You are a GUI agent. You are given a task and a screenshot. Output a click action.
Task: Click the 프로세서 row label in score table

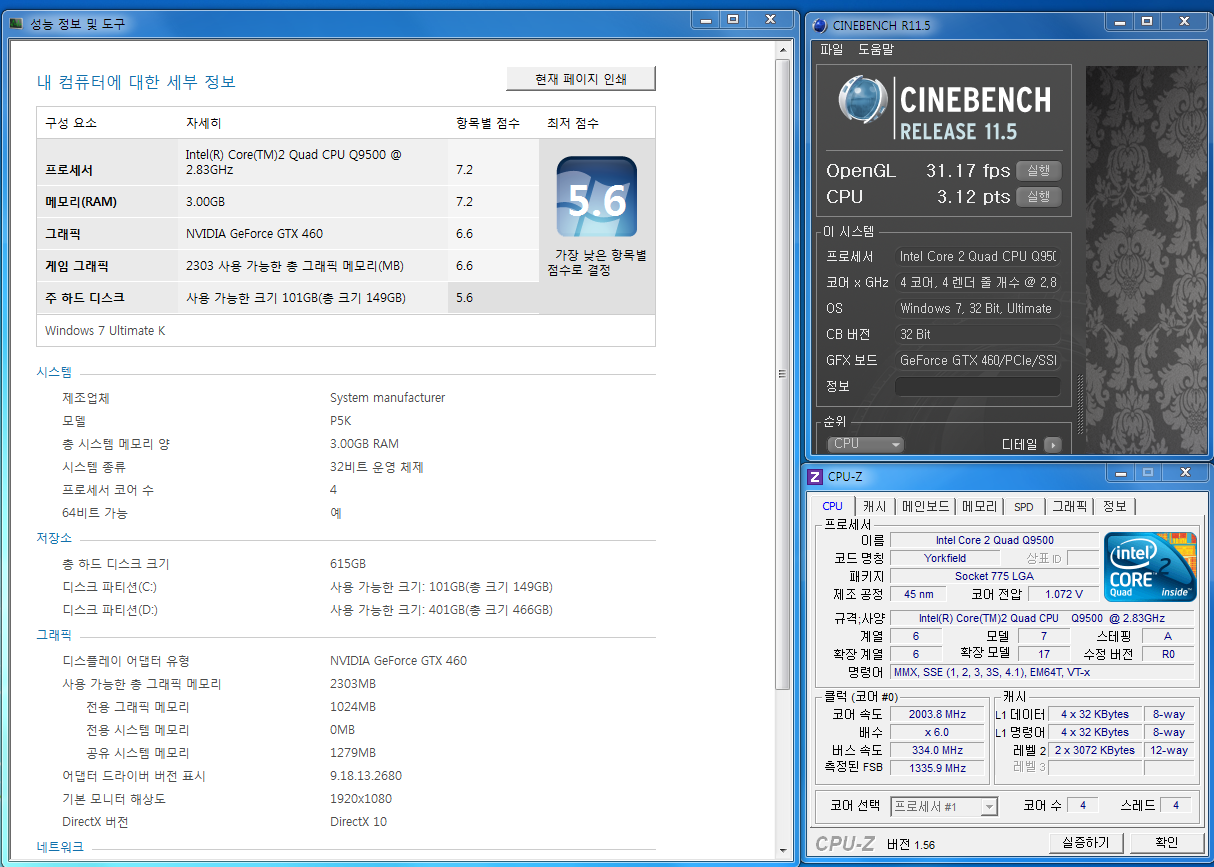pos(69,170)
